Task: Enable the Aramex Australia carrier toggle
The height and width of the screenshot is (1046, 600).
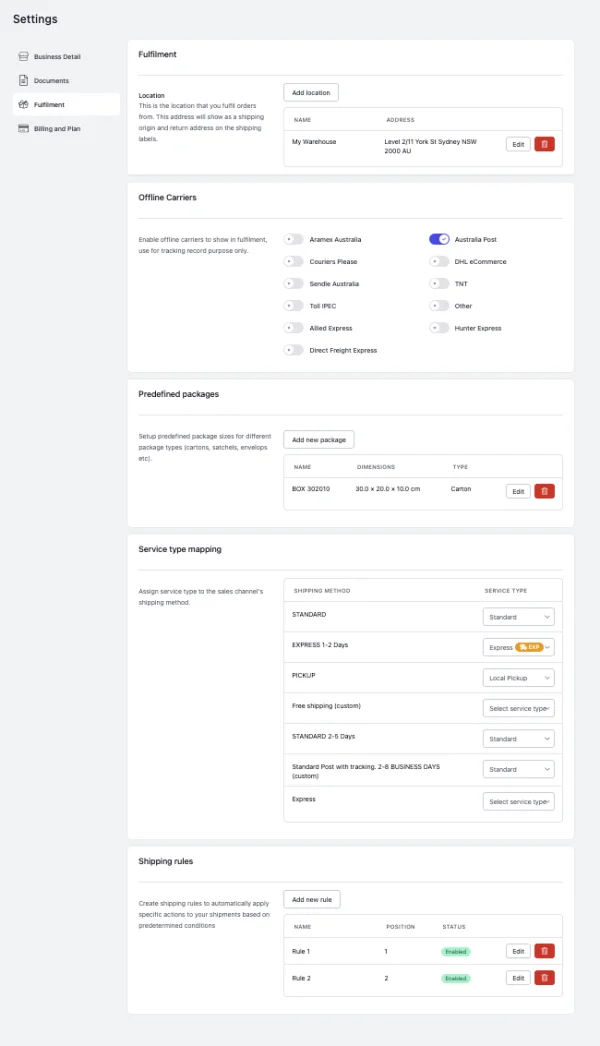Action: click(294, 239)
